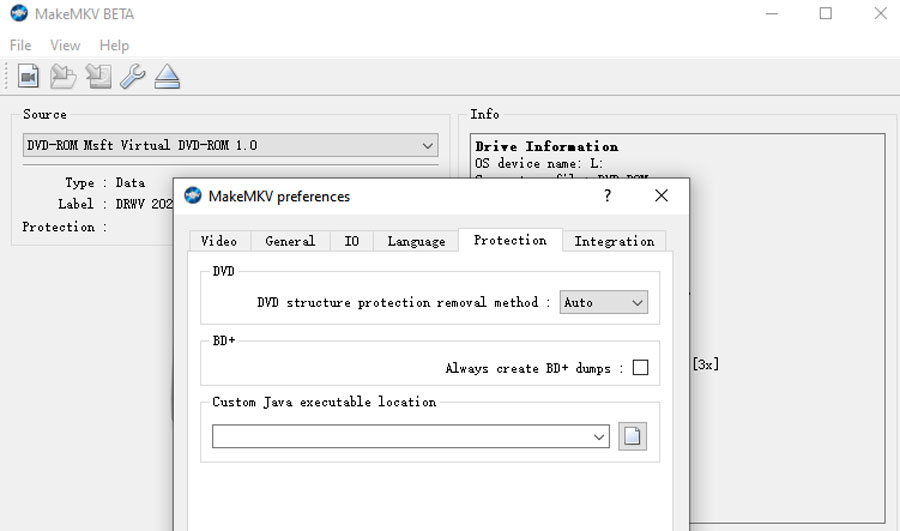Viewport: 900px width, 531px height.
Task: Click the MakeMKV logo in main title bar
Action: pos(19,13)
